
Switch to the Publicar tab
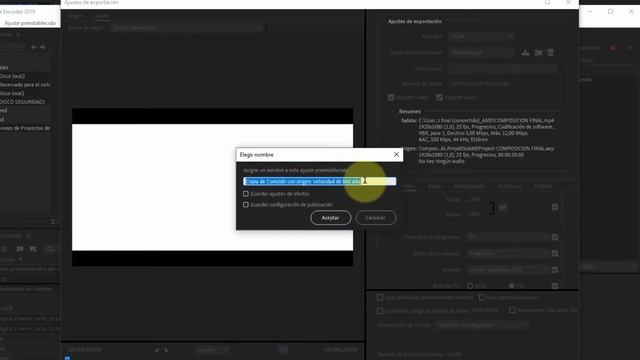click(543, 186)
